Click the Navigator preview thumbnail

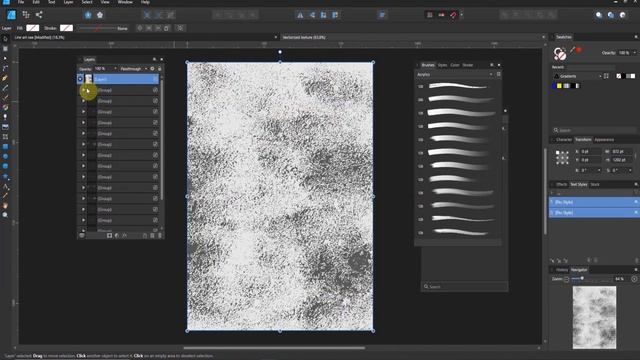pos(594,318)
